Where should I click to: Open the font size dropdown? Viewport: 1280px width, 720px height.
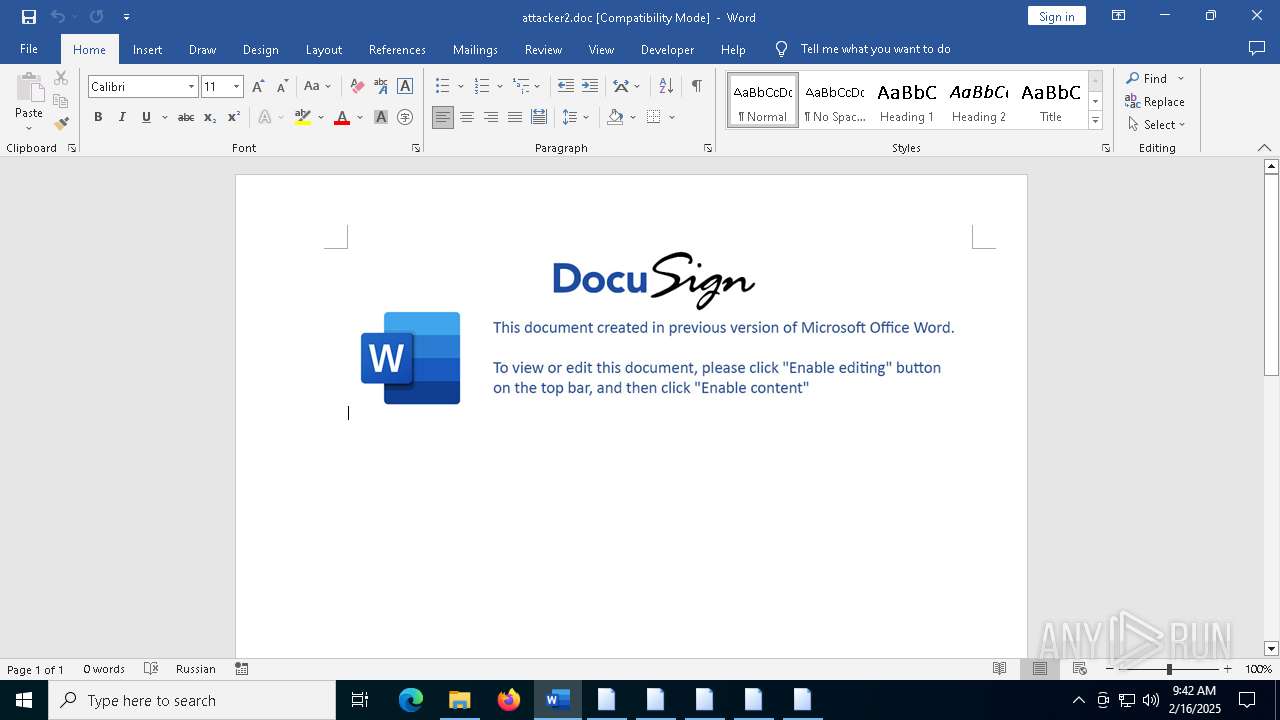[x=237, y=87]
